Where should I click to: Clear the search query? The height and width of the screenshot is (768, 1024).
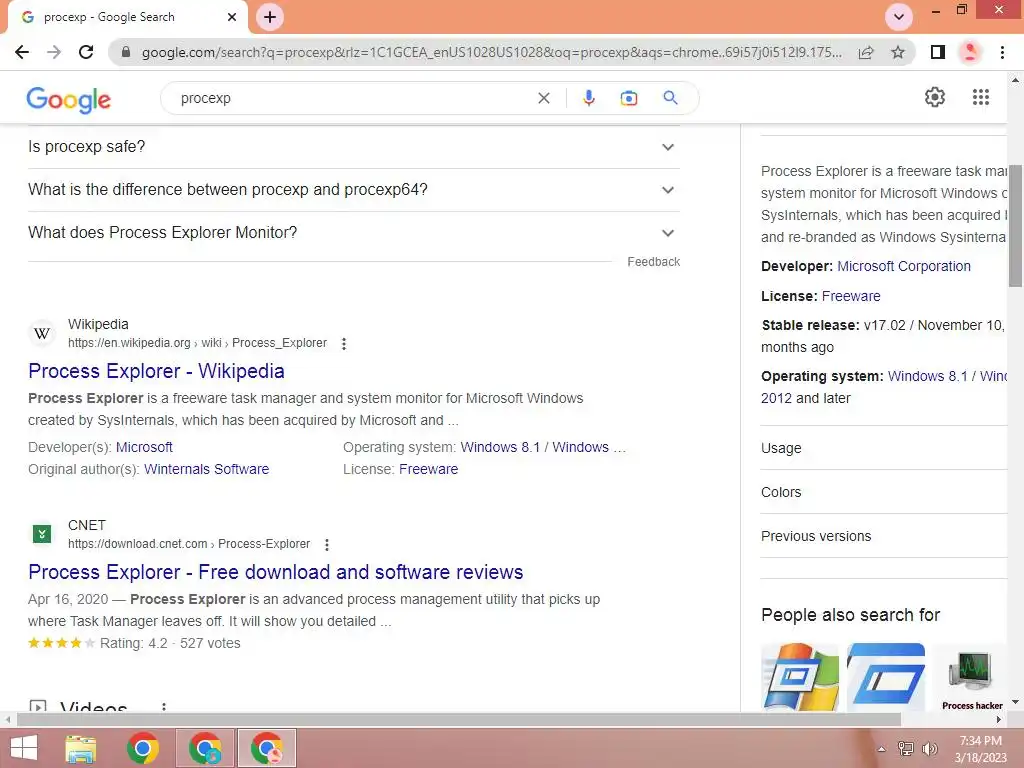tap(543, 98)
